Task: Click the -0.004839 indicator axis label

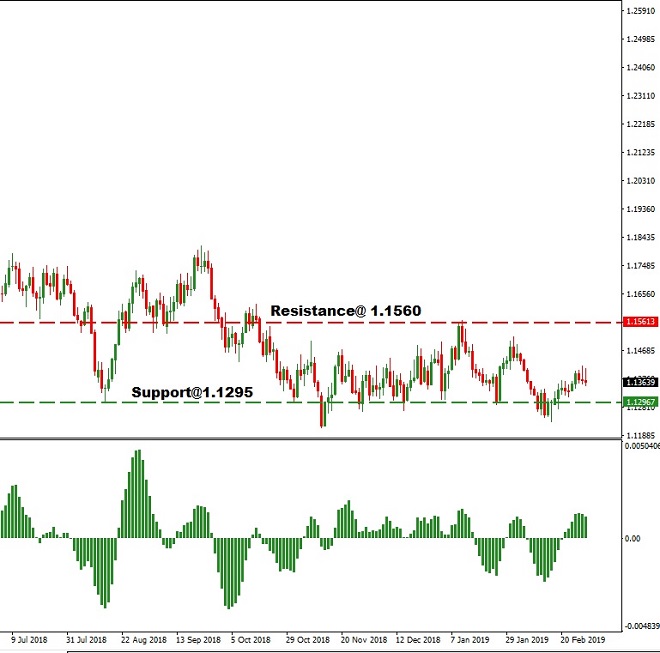Action: [x=641, y=626]
